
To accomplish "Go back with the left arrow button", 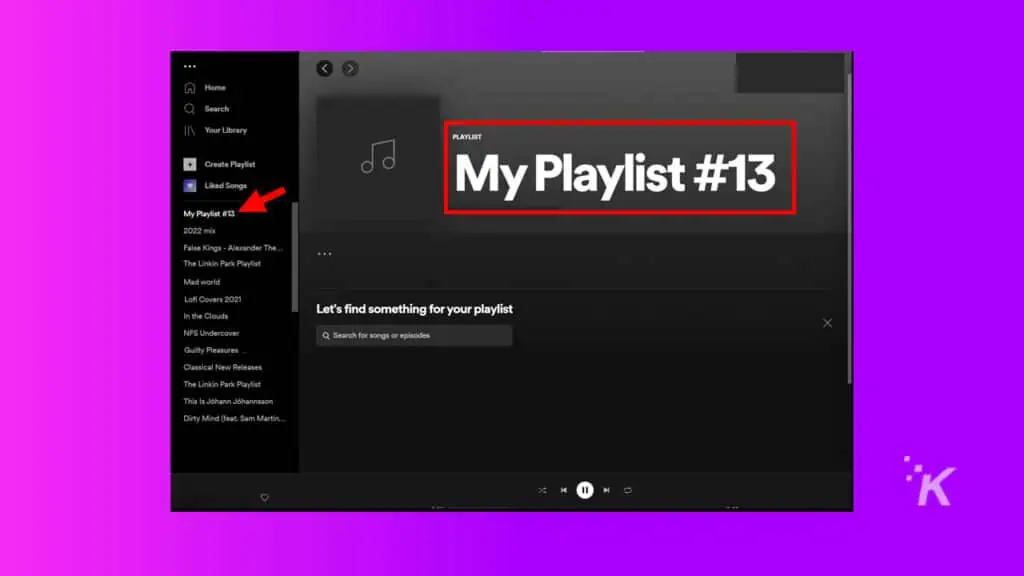I will (325, 69).
